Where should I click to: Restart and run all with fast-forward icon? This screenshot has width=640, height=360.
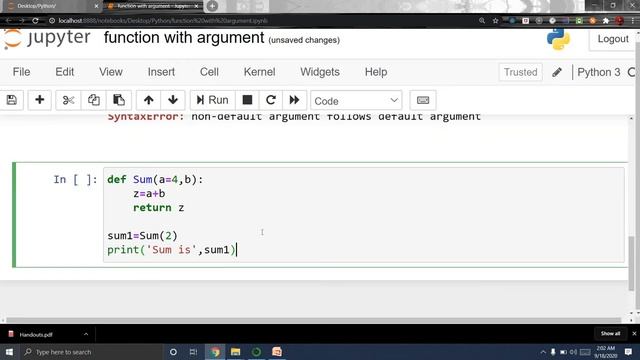pyautogui.click(x=294, y=100)
